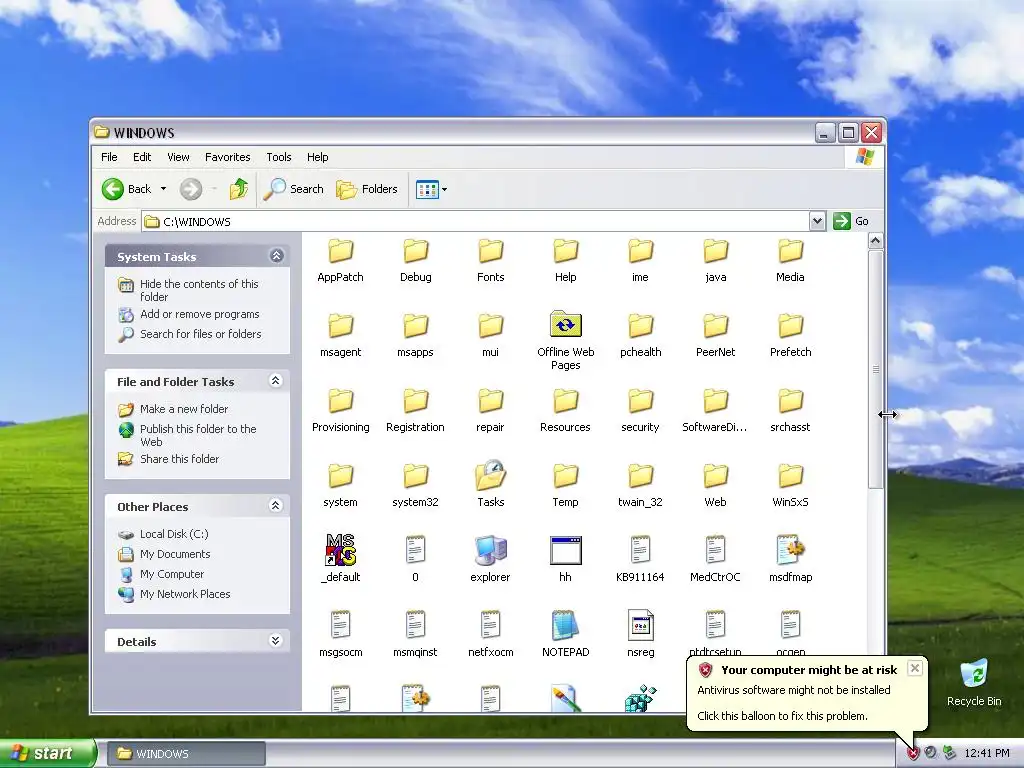This screenshot has width=1024, height=768.
Task: Select the explorer program icon
Action: [x=490, y=550]
